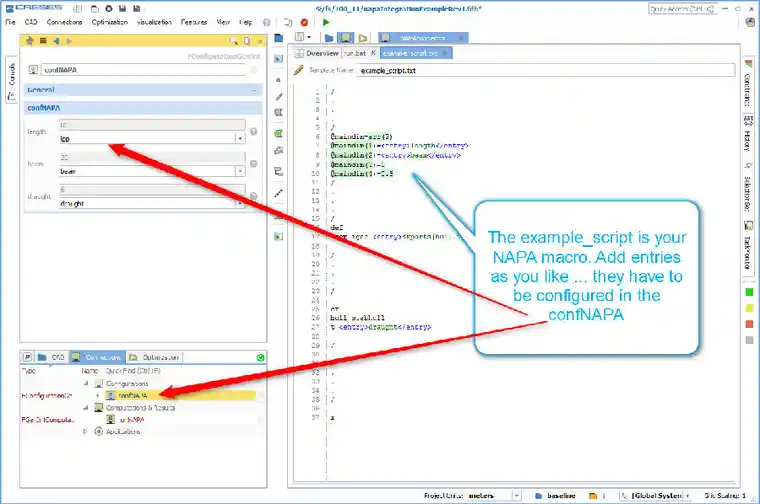Screen dimensions: 760x504
Task: Select the runNAPA item in the tree
Action: [132, 420]
